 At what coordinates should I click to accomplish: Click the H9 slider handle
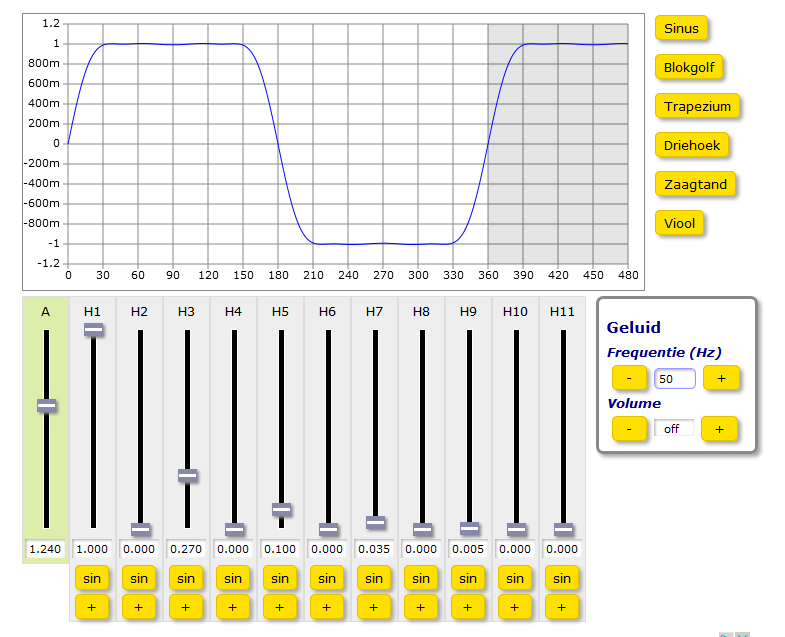(x=470, y=528)
